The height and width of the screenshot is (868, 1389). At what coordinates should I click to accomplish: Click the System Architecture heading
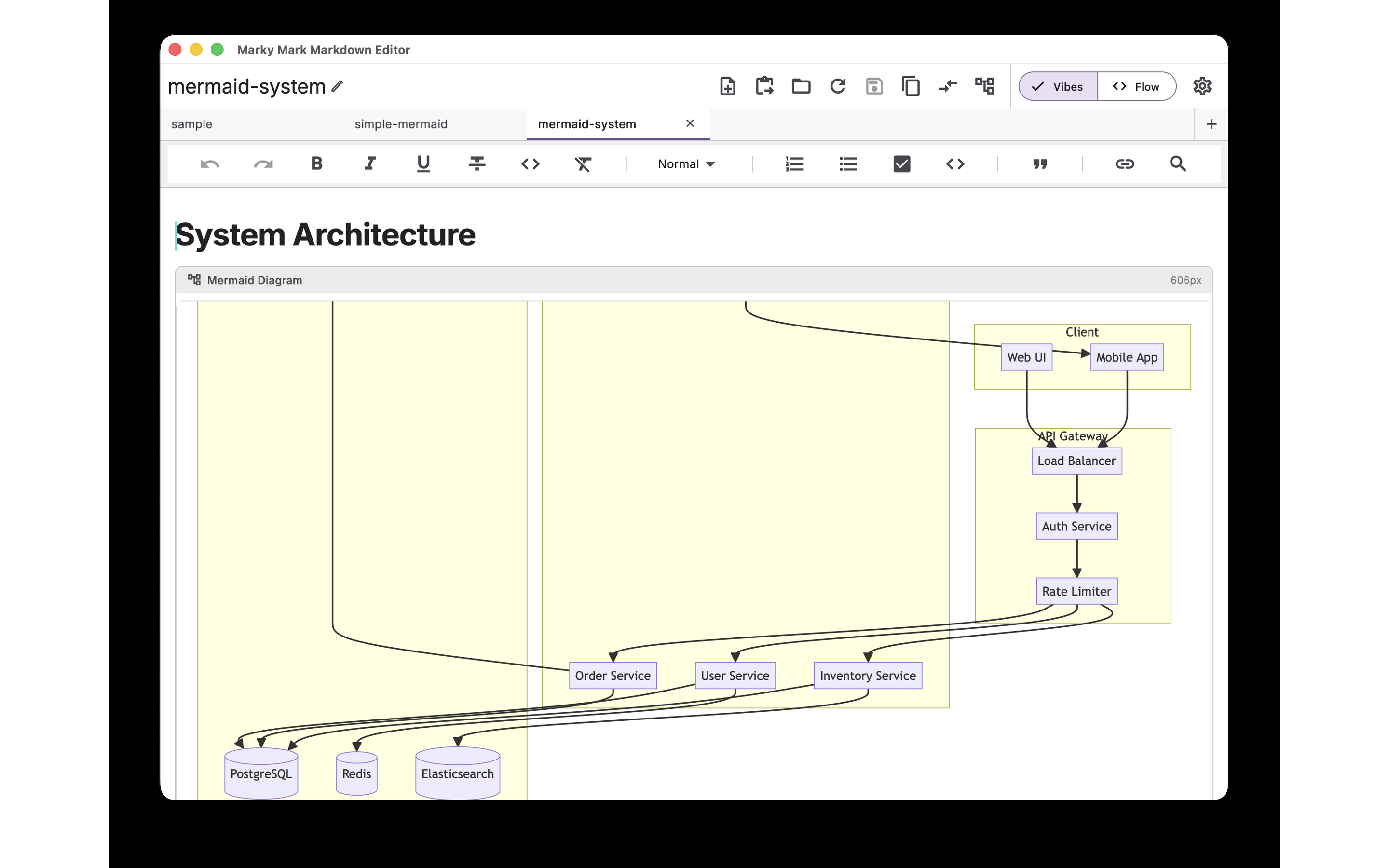click(x=325, y=235)
